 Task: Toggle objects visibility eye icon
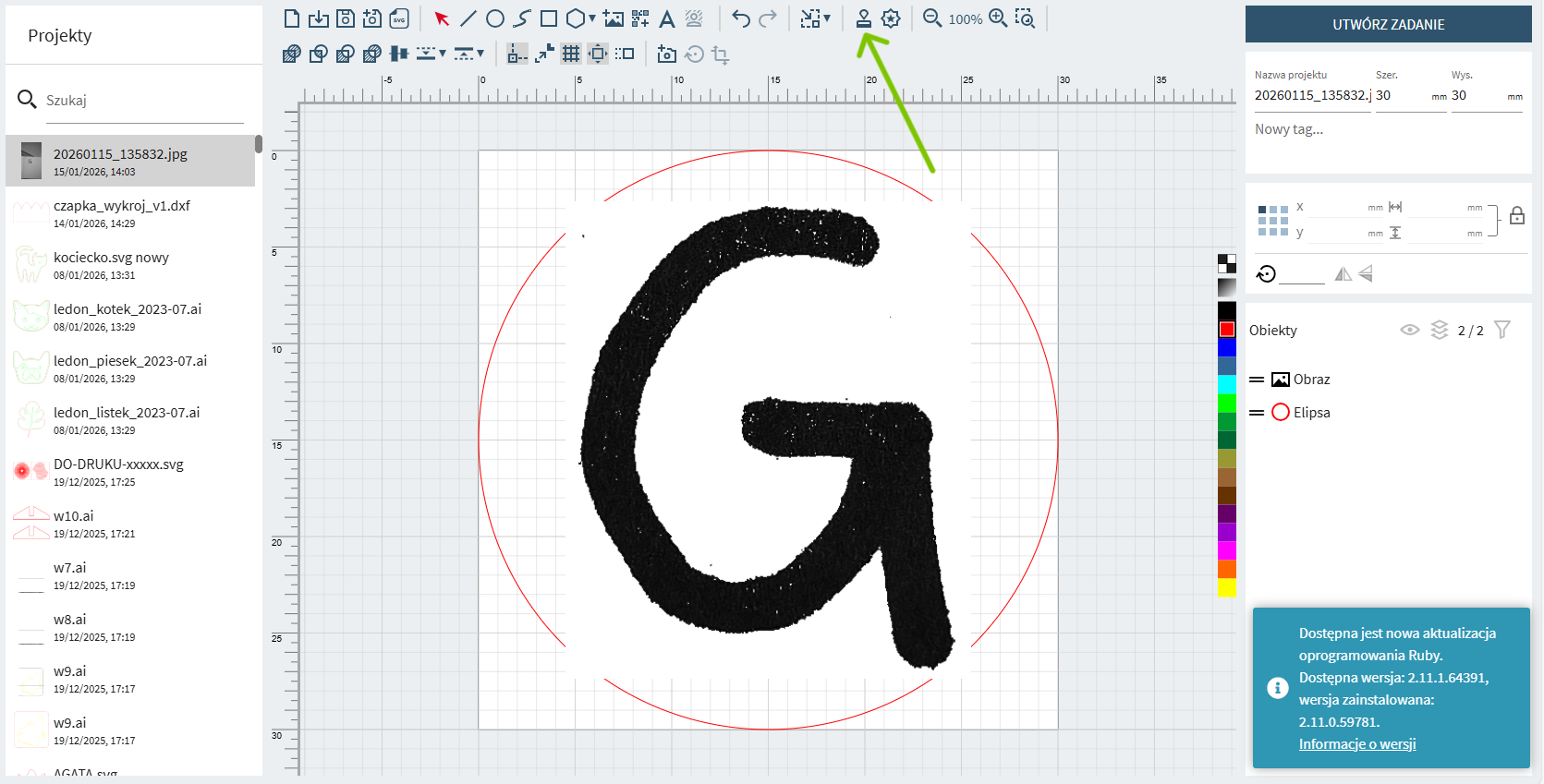coord(1409,330)
